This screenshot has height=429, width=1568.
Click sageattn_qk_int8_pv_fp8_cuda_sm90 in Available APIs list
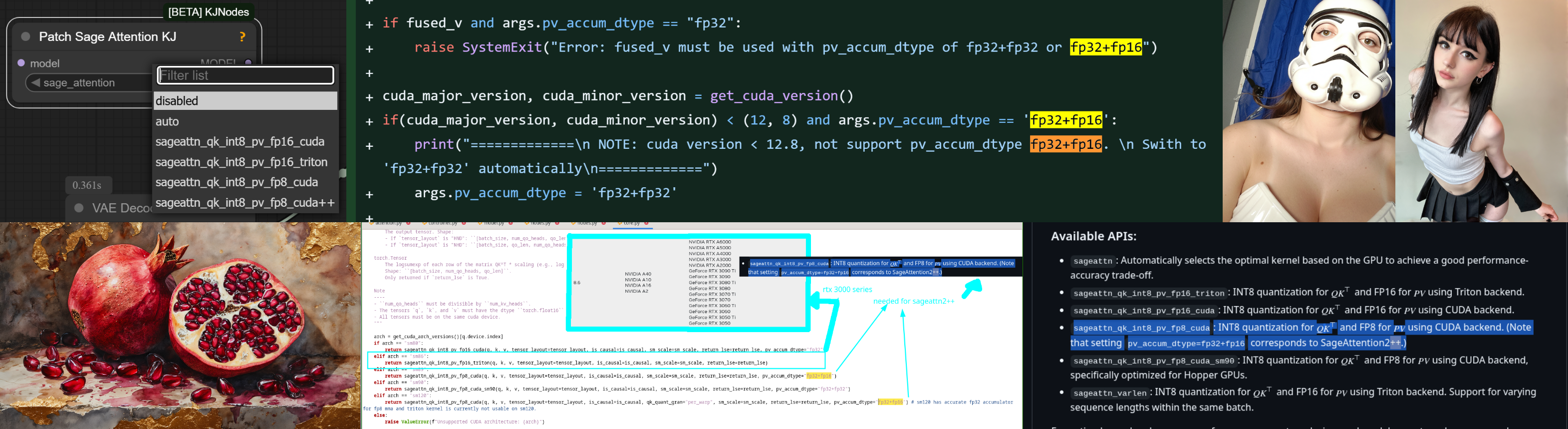(1153, 361)
